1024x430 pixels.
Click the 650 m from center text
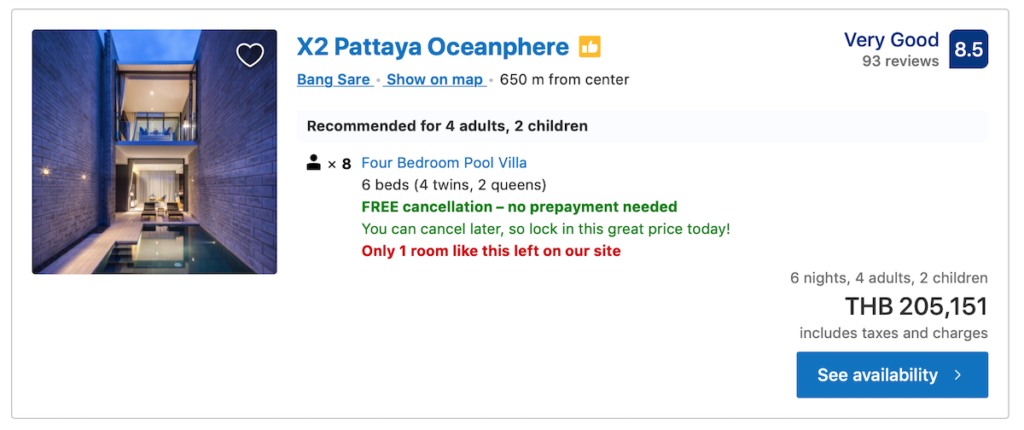(x=564, y=80)
